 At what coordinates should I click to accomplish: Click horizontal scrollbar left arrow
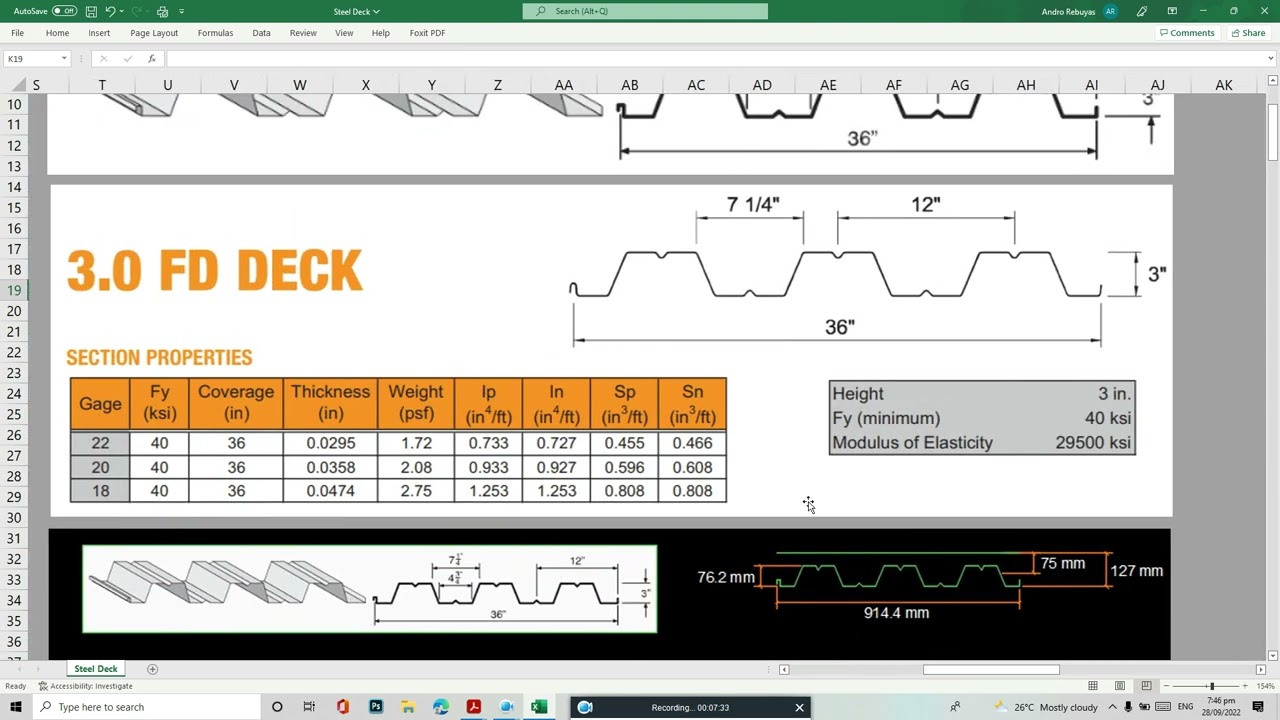pos(784,669)
